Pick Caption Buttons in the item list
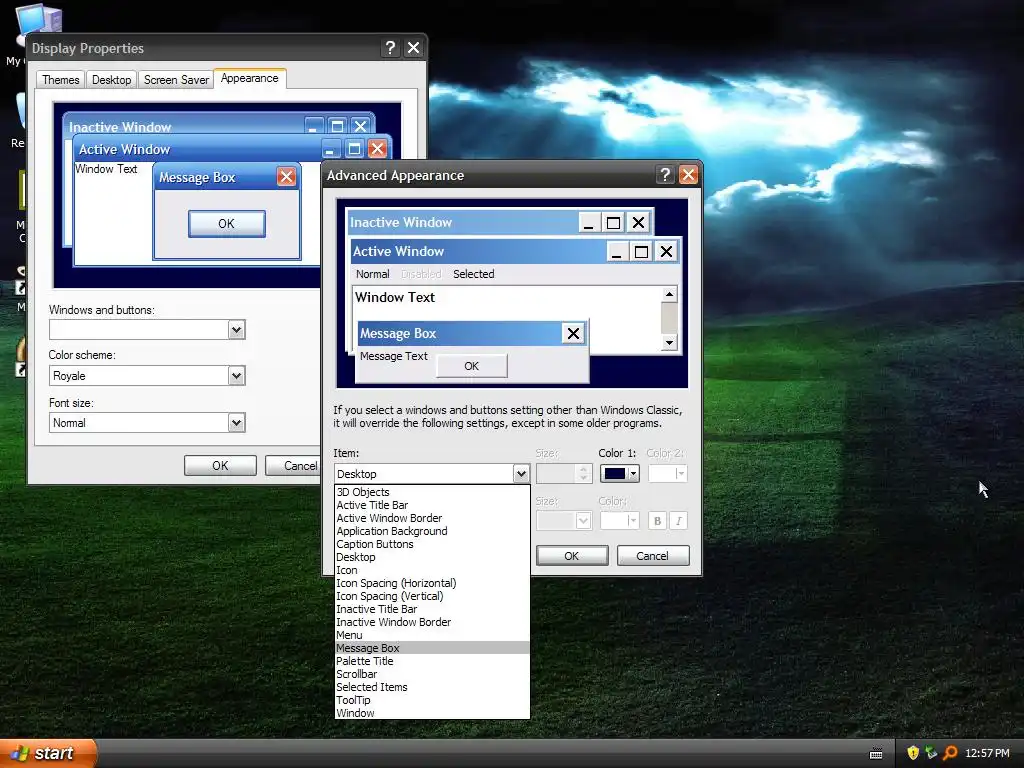Viewport: 1024px width, 768px height. [x=432, y=545]
